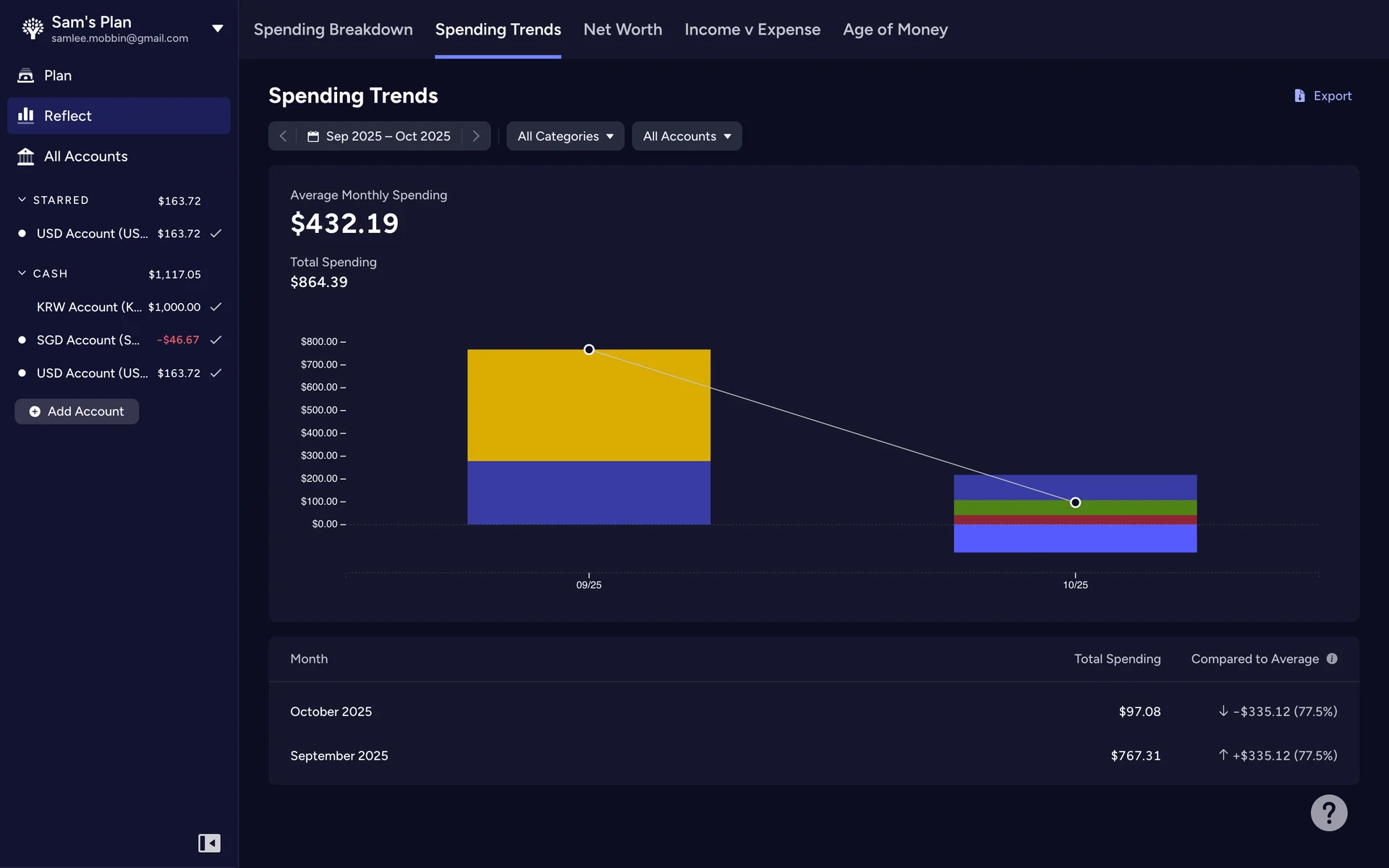Click the Plan icon in sidebar

25,75
